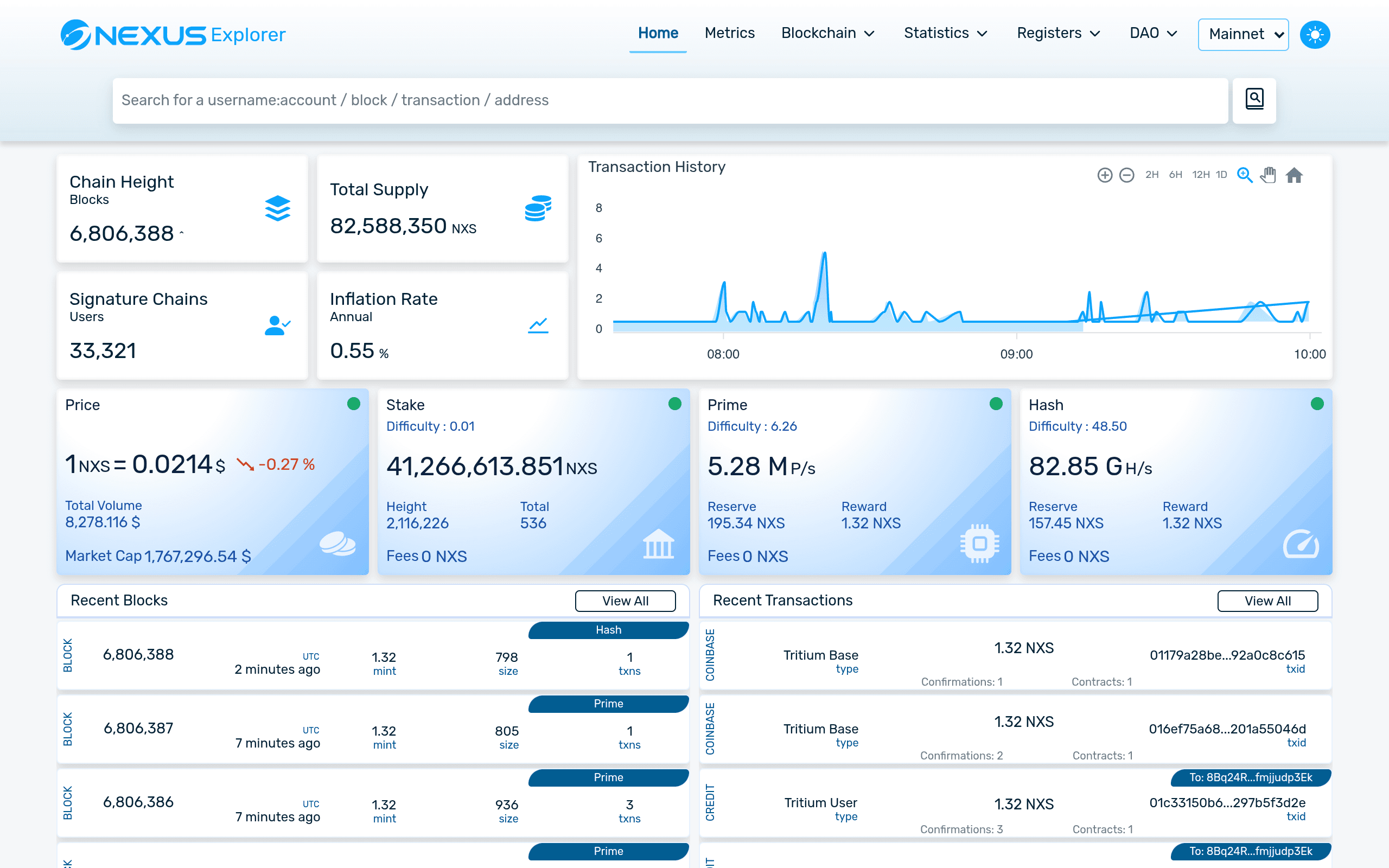Click the Hash Reserve 157.45 NXS value
This screenshot has width=1389, height=868.
1066,524
